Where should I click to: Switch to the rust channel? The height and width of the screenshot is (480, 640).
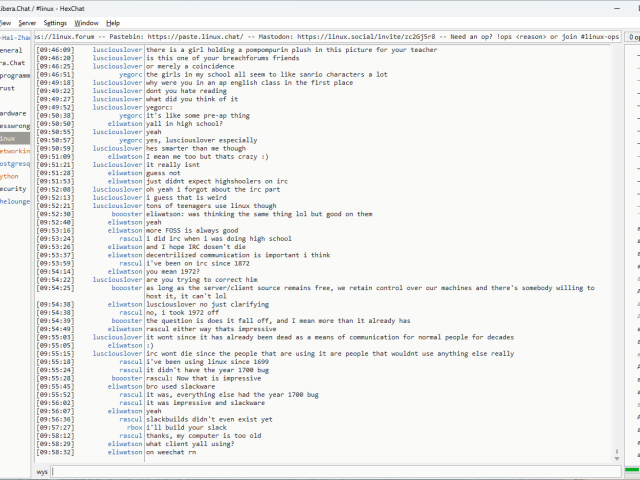pyautogui.click(x=8, y=88)
